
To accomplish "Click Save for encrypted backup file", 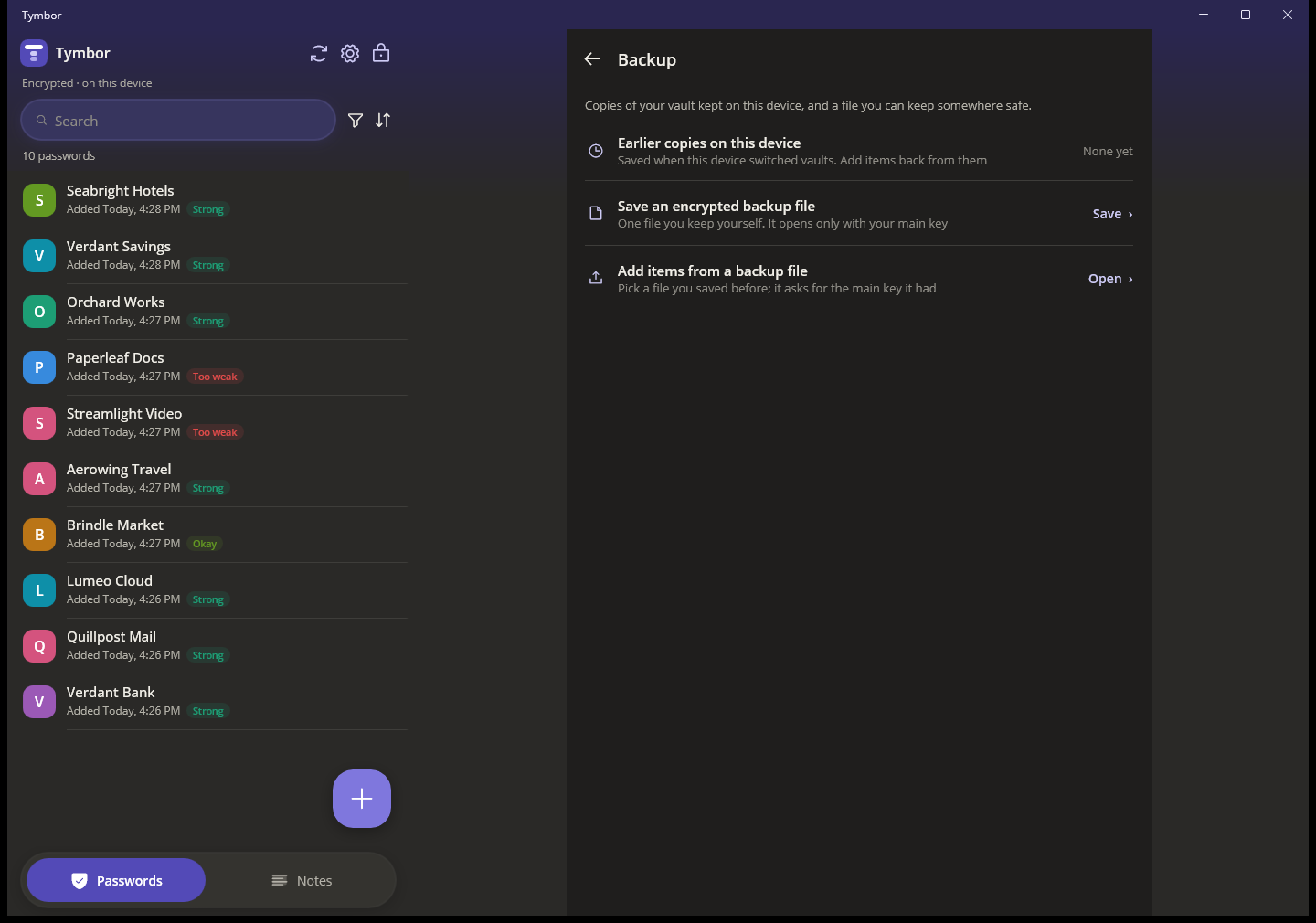I will coord(1112,214).
